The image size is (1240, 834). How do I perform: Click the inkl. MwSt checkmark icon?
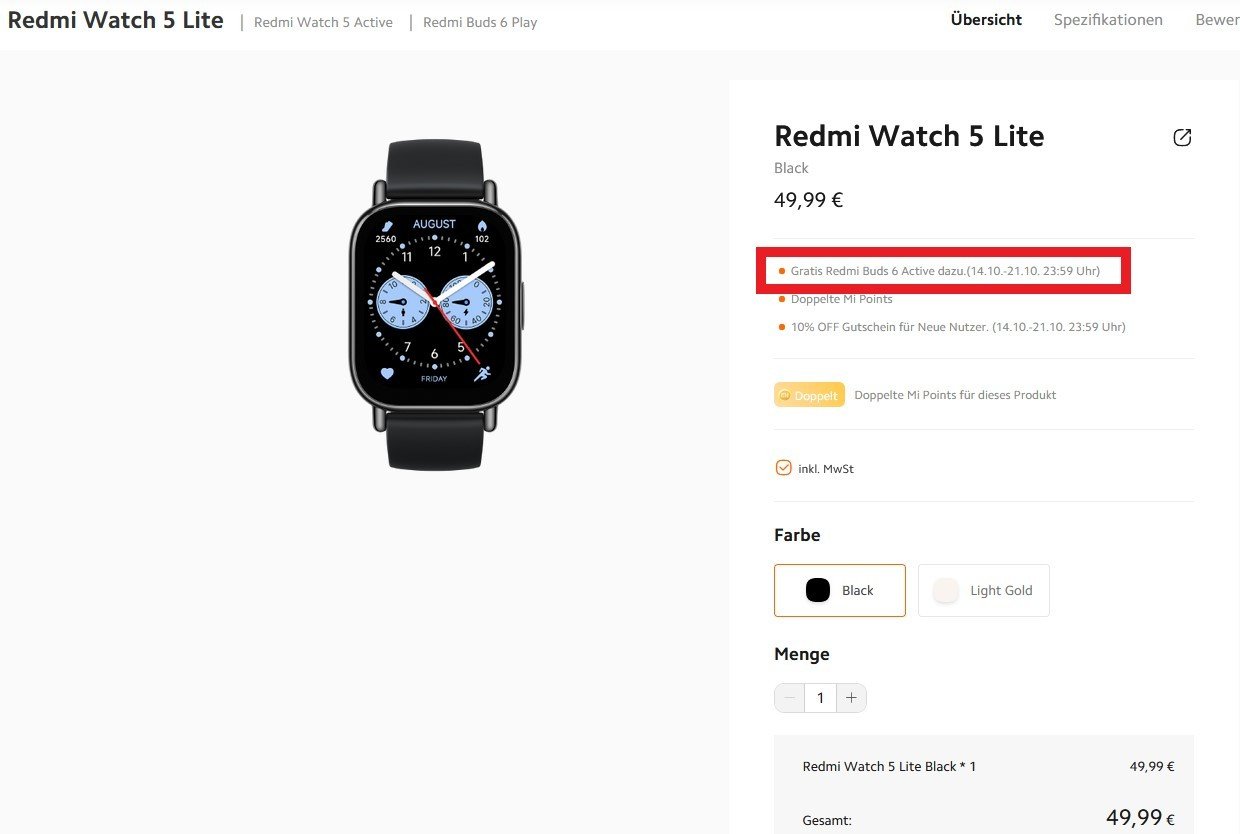click(783, 467)
